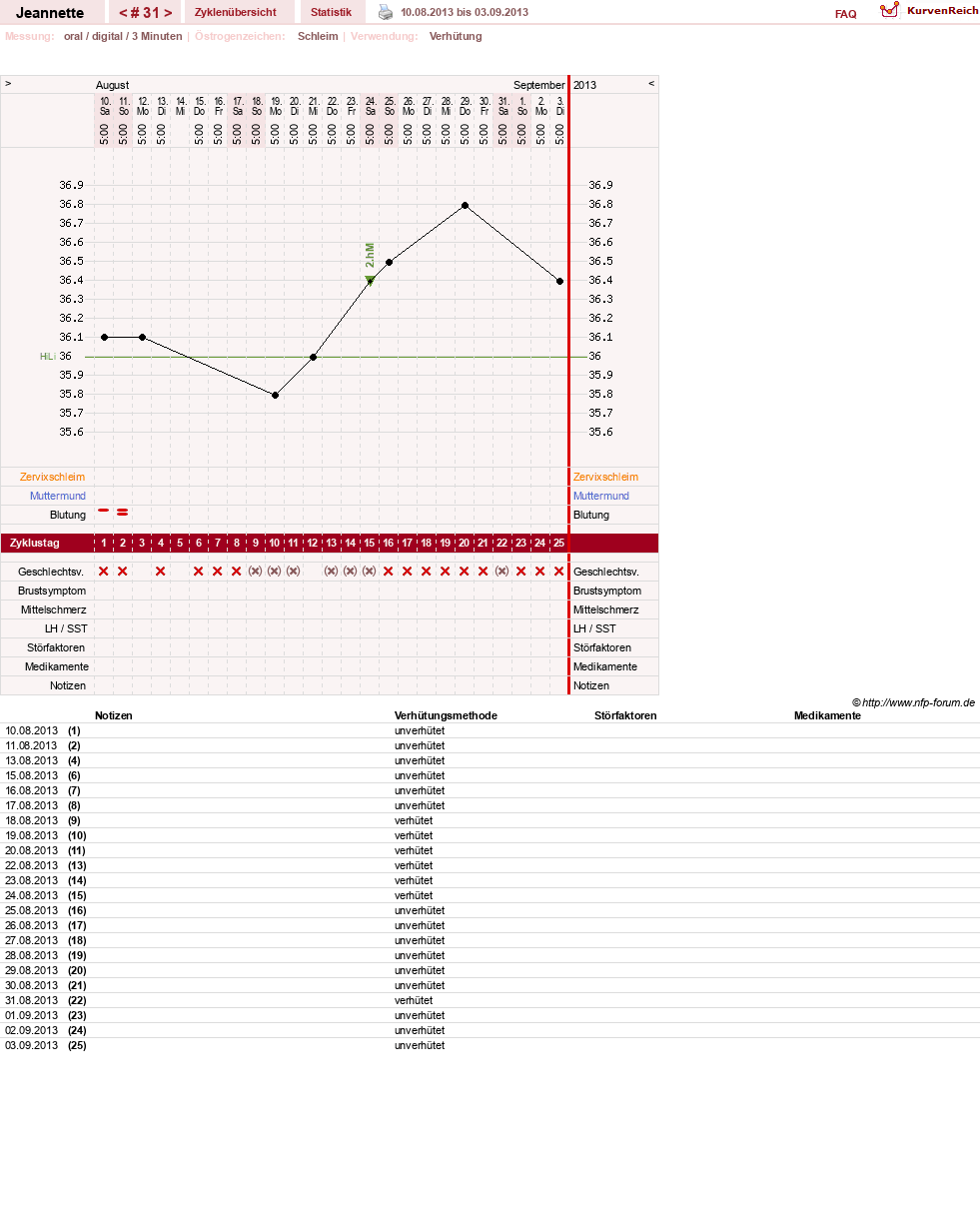
Task: Click the last temperature point on 3 September
Action: [559, 281]
